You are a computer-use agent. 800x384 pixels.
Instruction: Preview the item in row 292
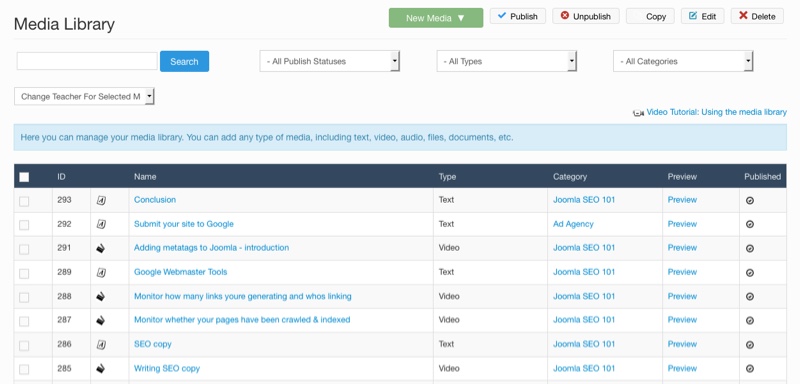tap(682, 224)
